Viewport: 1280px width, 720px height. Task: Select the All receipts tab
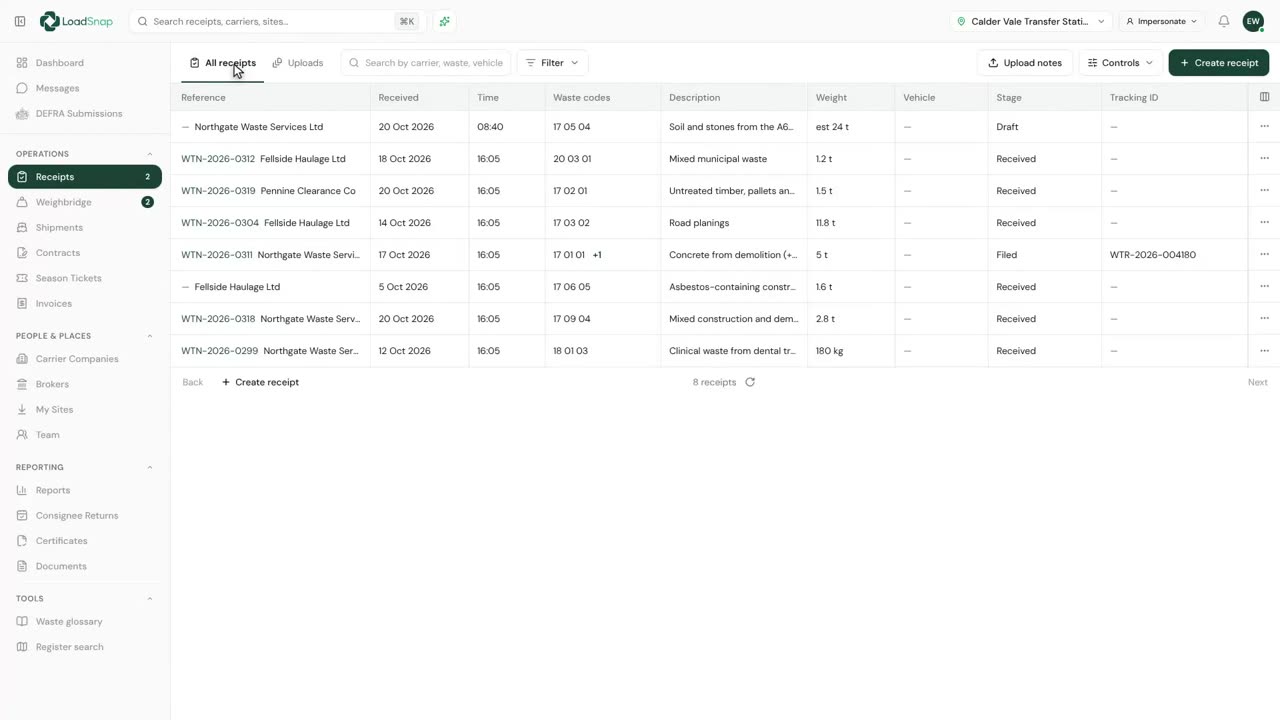click(223, 63)
